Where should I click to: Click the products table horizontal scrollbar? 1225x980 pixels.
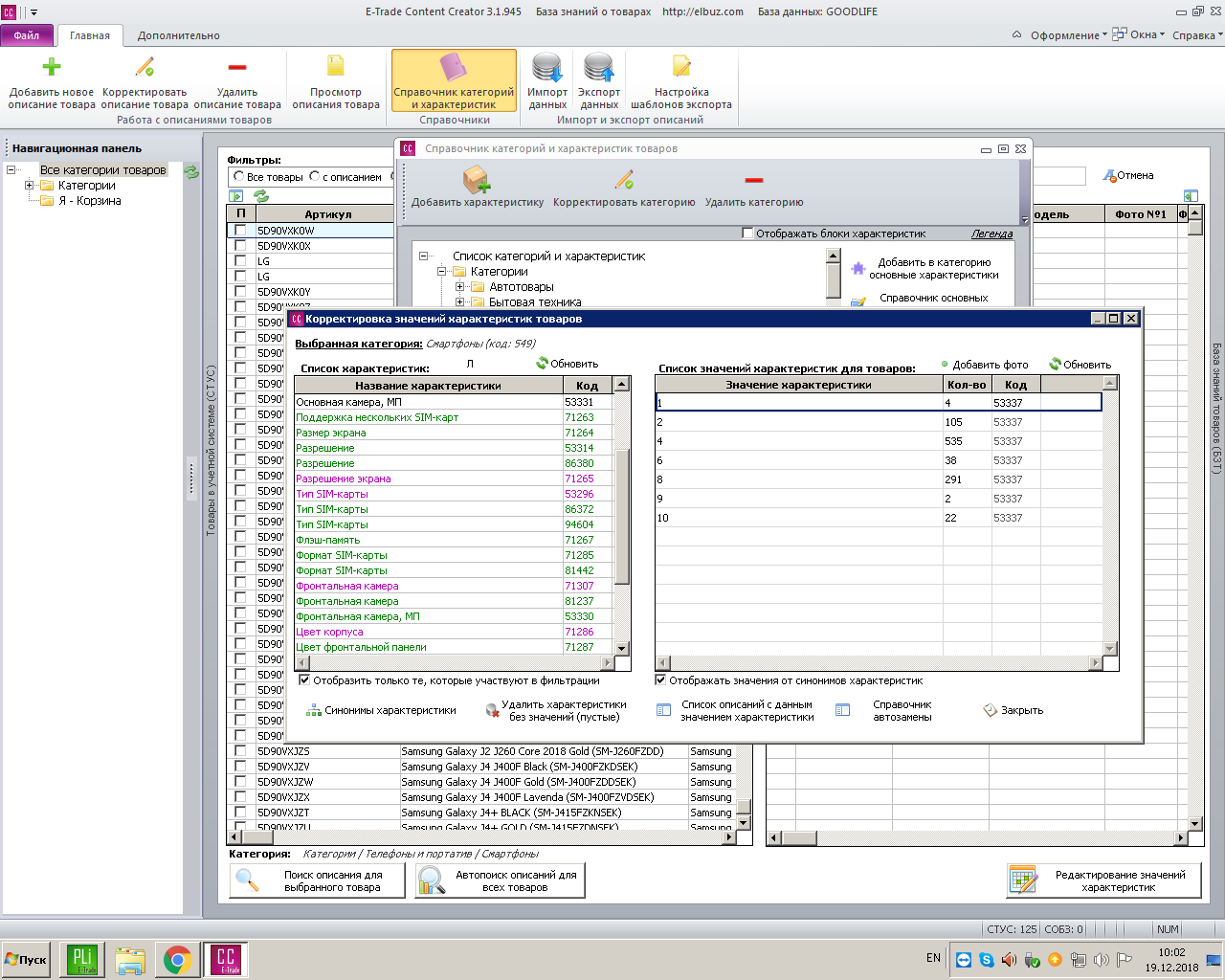[482, 837]
